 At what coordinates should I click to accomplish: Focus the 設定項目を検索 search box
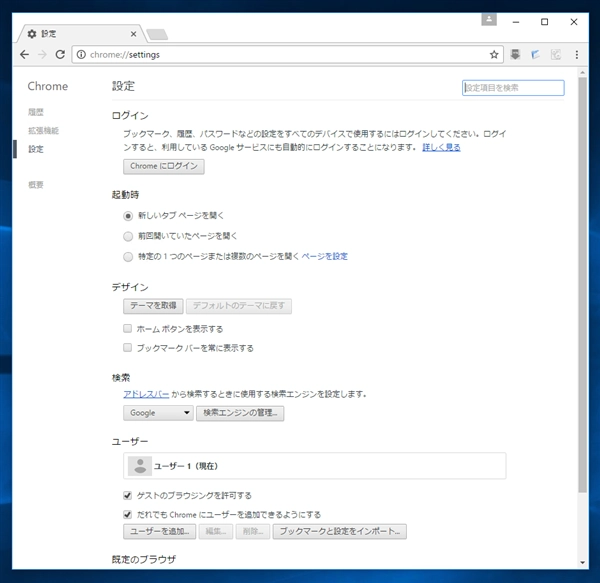(x=513, y=88)
